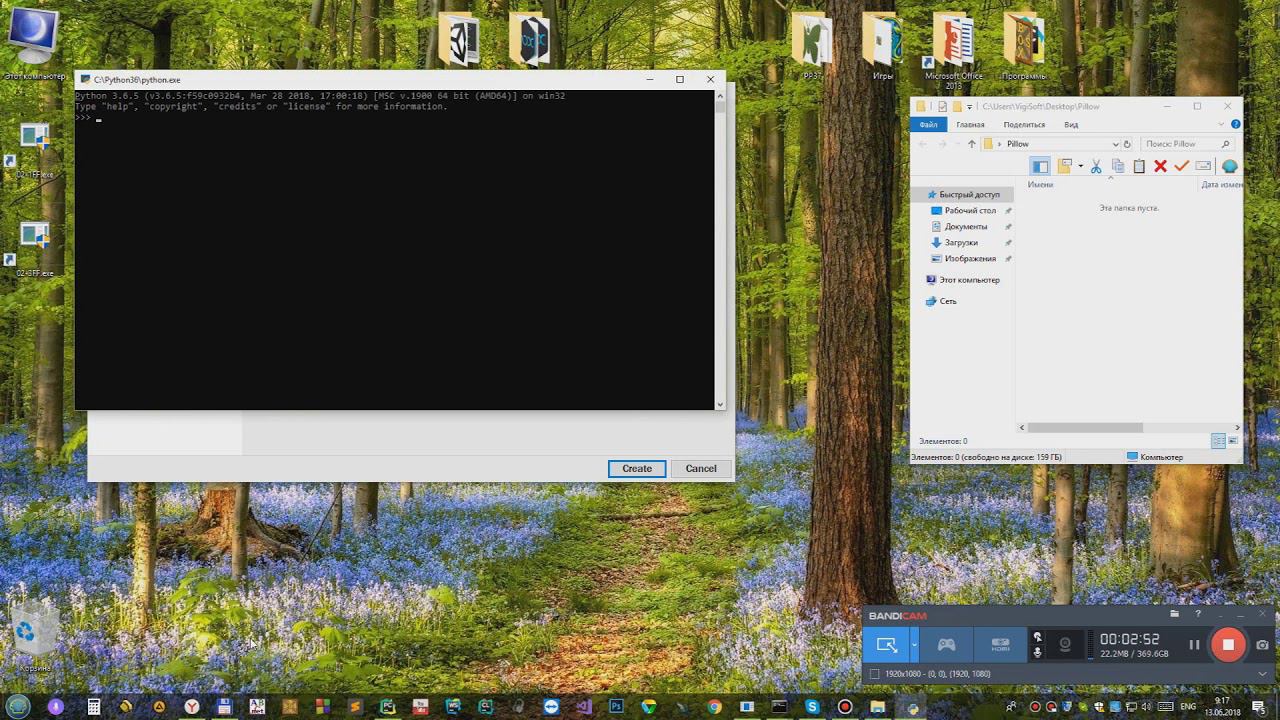Click the Copy icon in Explorer toolbar
Screen dimensions: 1280x720
(x=1118, y=166)
